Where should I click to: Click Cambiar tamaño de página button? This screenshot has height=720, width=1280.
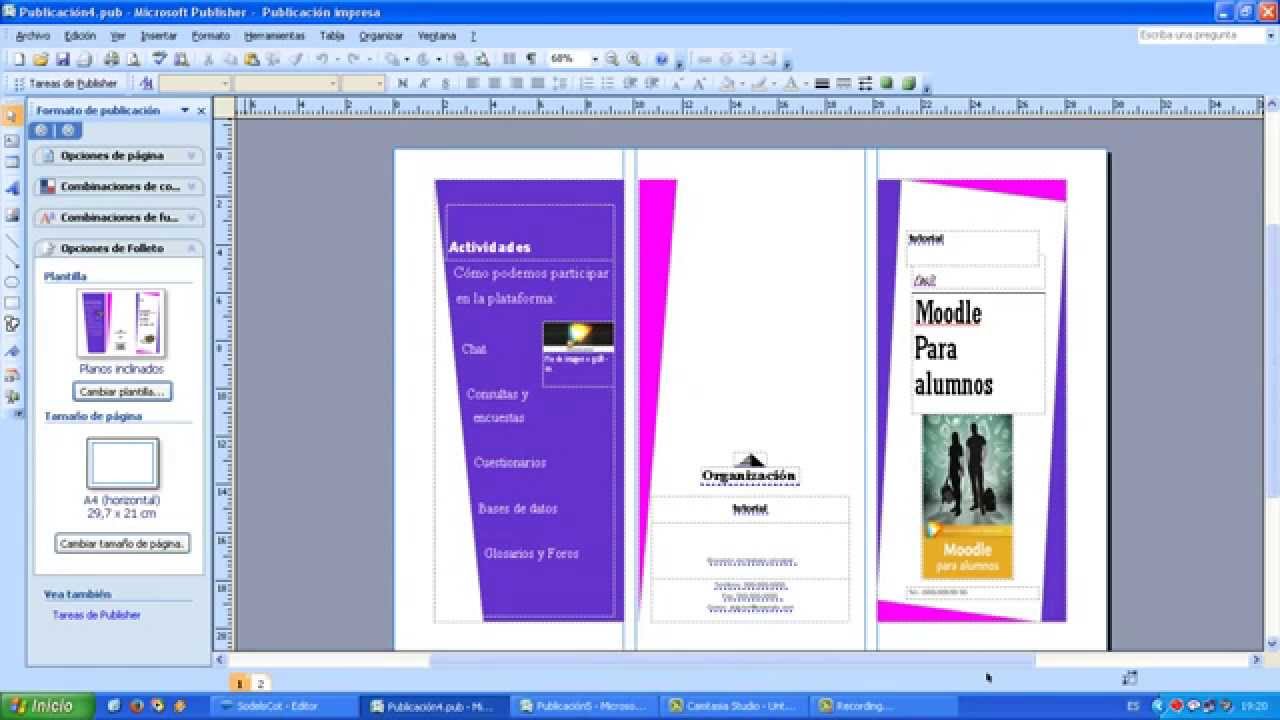tap(122, 544)
